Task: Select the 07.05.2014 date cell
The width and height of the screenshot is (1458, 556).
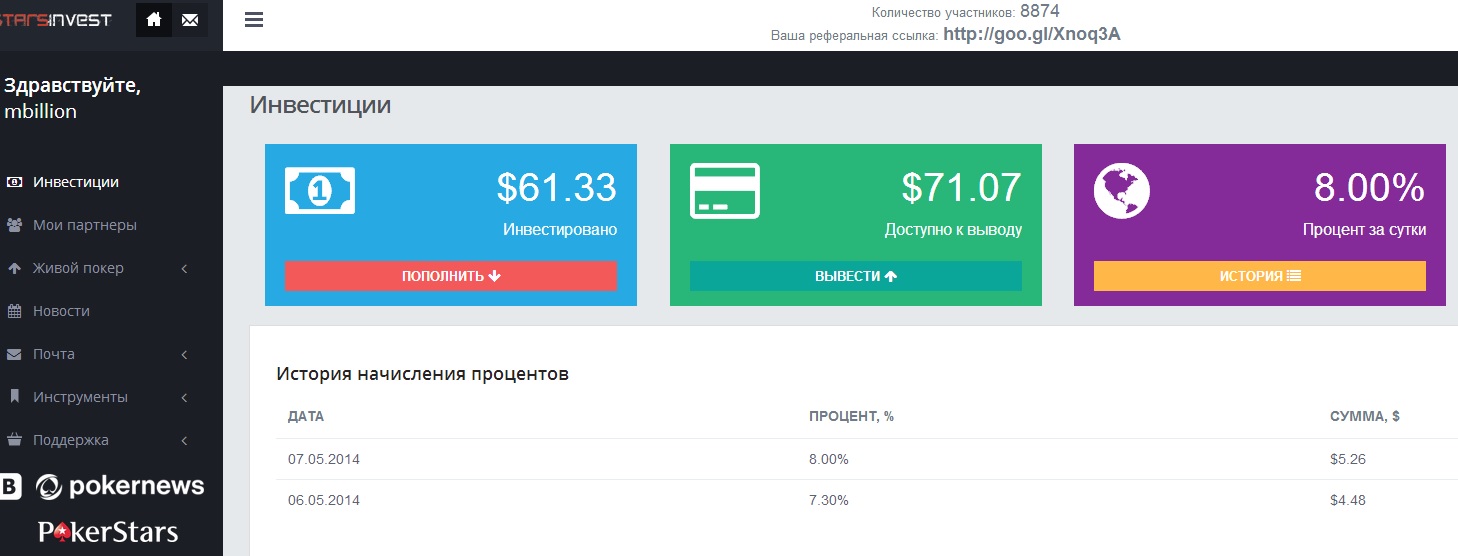Action: point(324,460)
